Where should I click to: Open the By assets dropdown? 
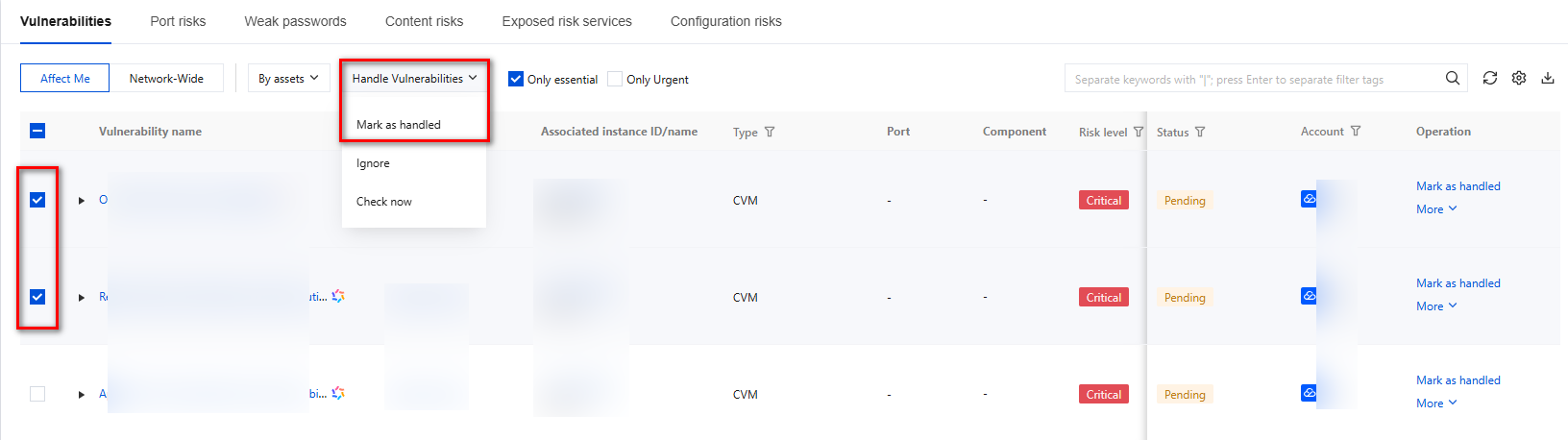pos(288,79)
